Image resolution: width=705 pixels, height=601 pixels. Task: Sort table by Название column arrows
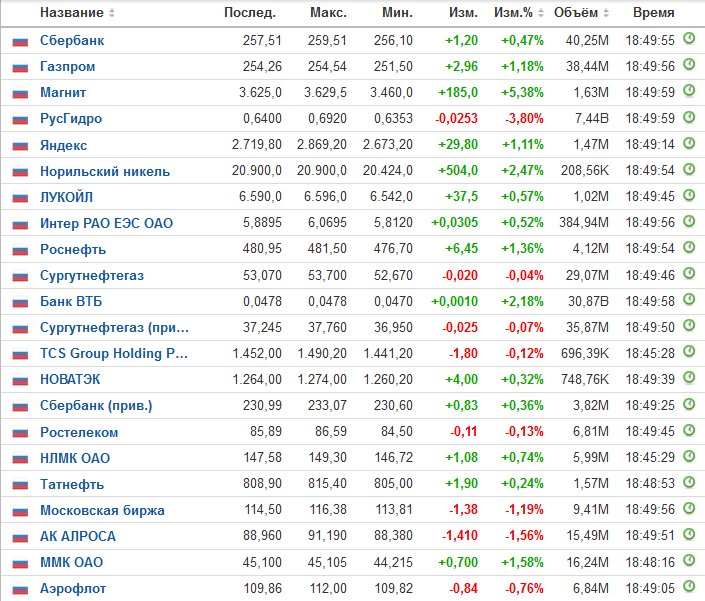112,13
